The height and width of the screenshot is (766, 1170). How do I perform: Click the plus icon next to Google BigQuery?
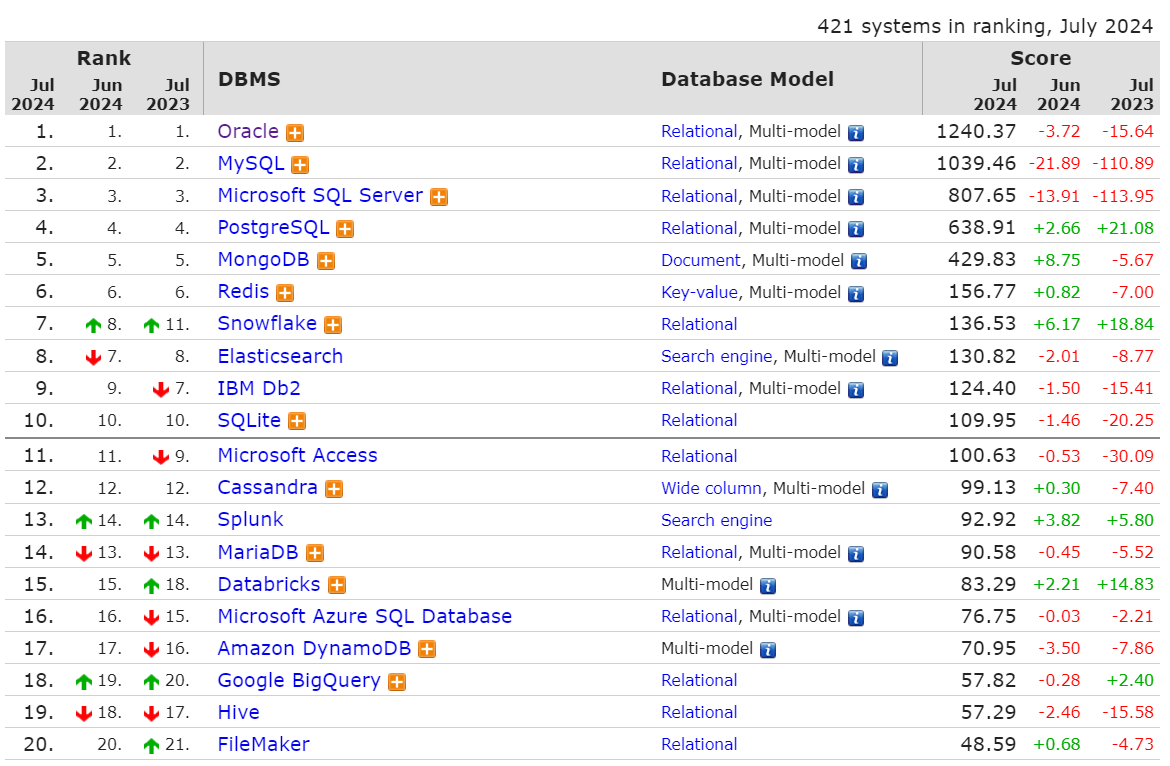397,682
